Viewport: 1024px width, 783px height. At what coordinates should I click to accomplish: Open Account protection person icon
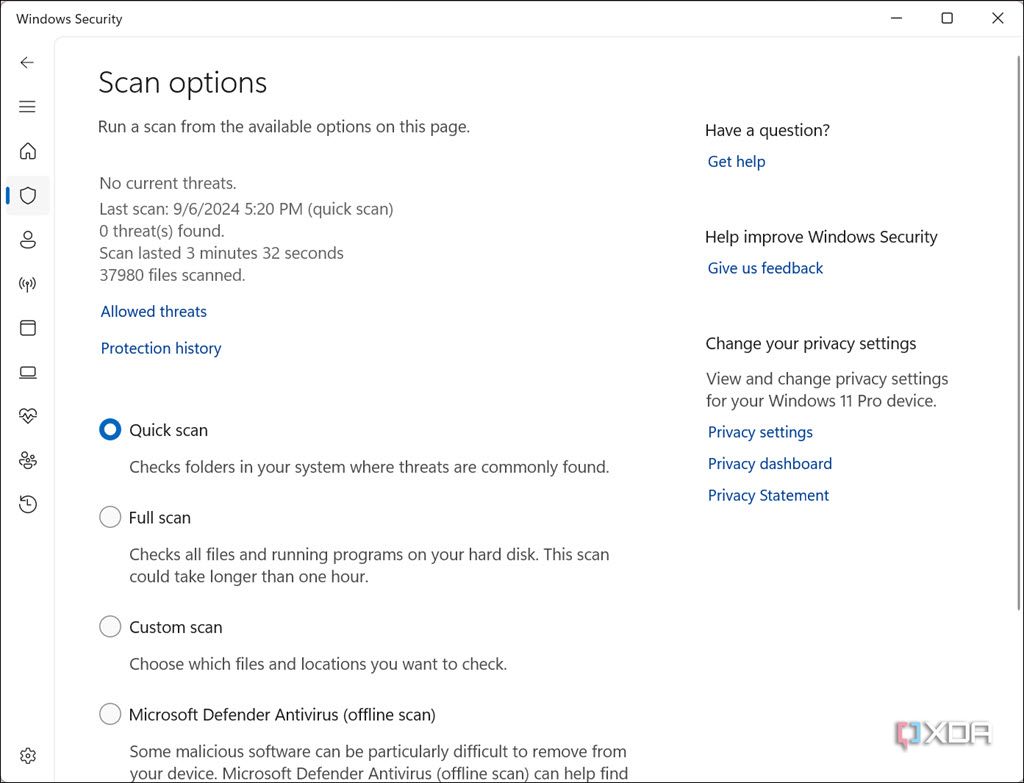tap(27, 240)
